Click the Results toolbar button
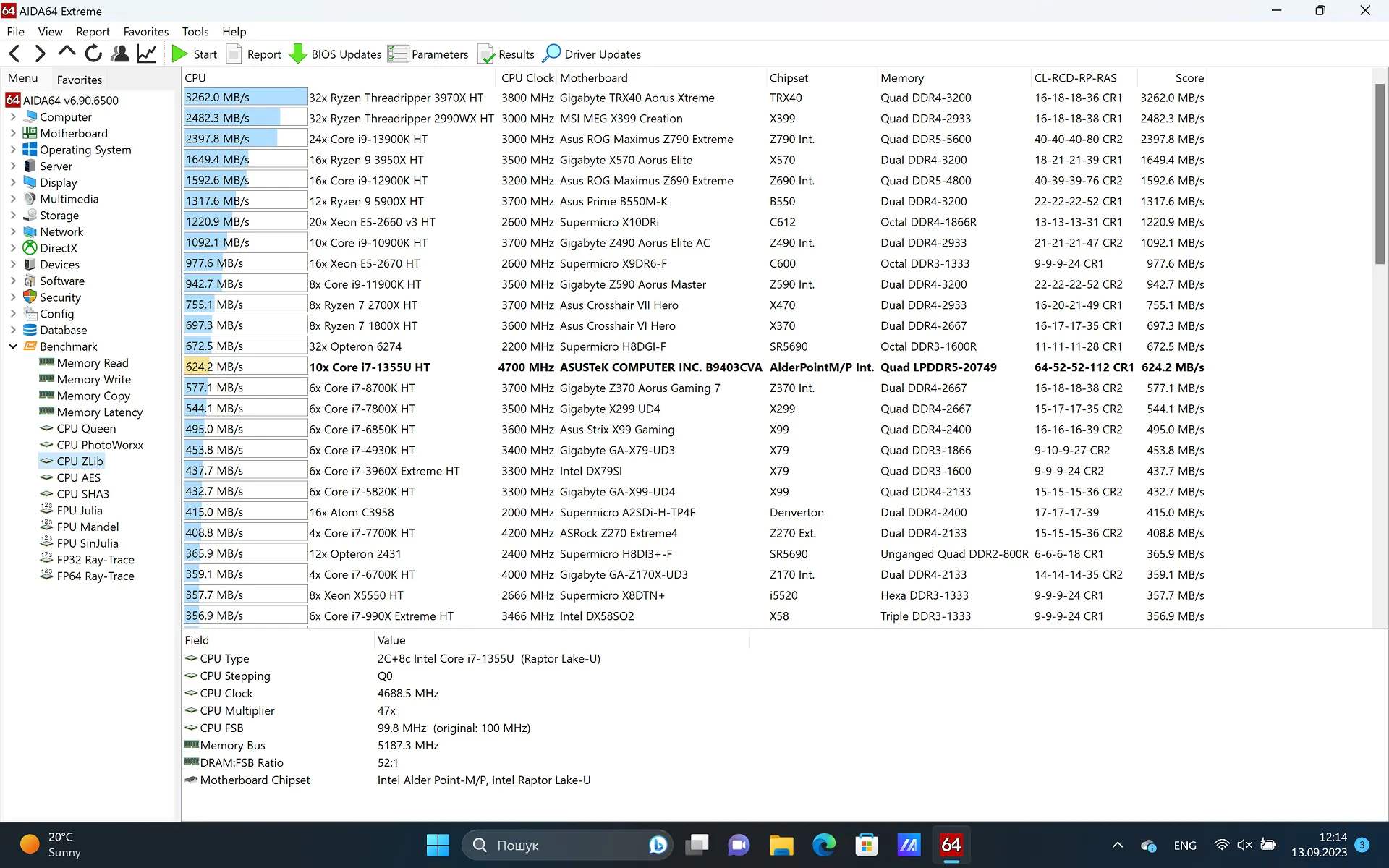 tap(506, 54)
